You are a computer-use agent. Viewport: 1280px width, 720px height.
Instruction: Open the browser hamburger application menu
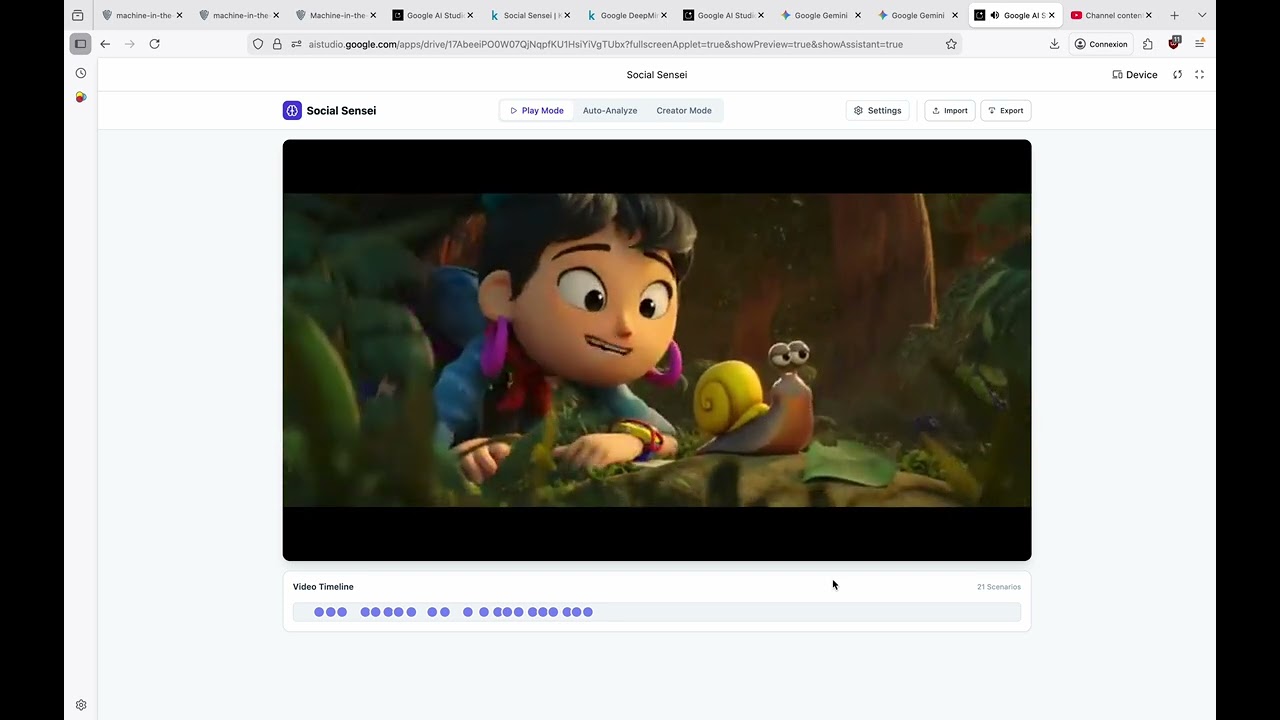1200,44
